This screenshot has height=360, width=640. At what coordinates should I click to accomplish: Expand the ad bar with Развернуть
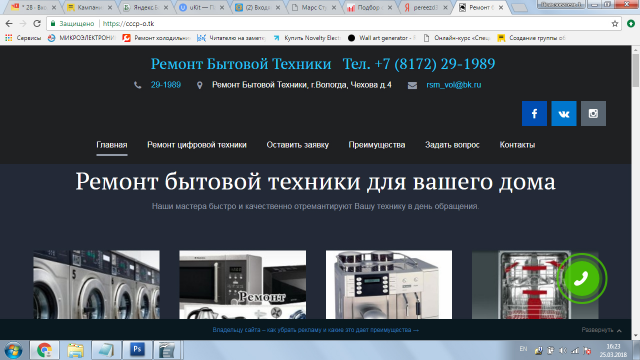point(601,330)
